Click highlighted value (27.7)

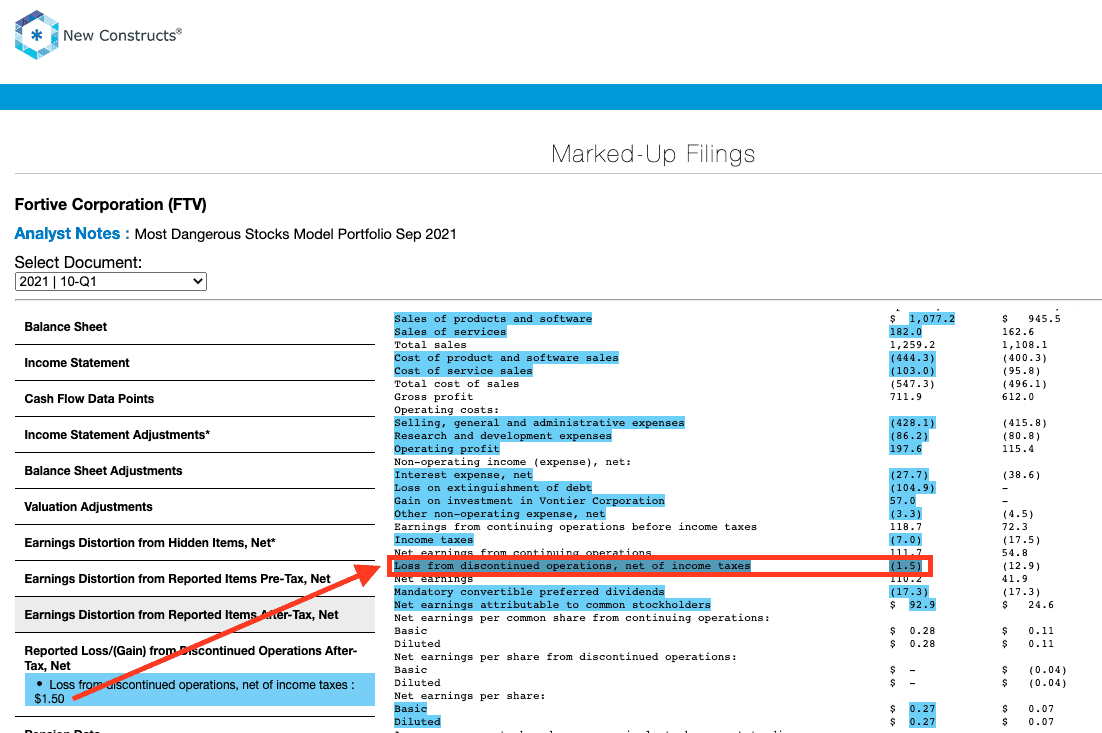(x=909, y=475)
